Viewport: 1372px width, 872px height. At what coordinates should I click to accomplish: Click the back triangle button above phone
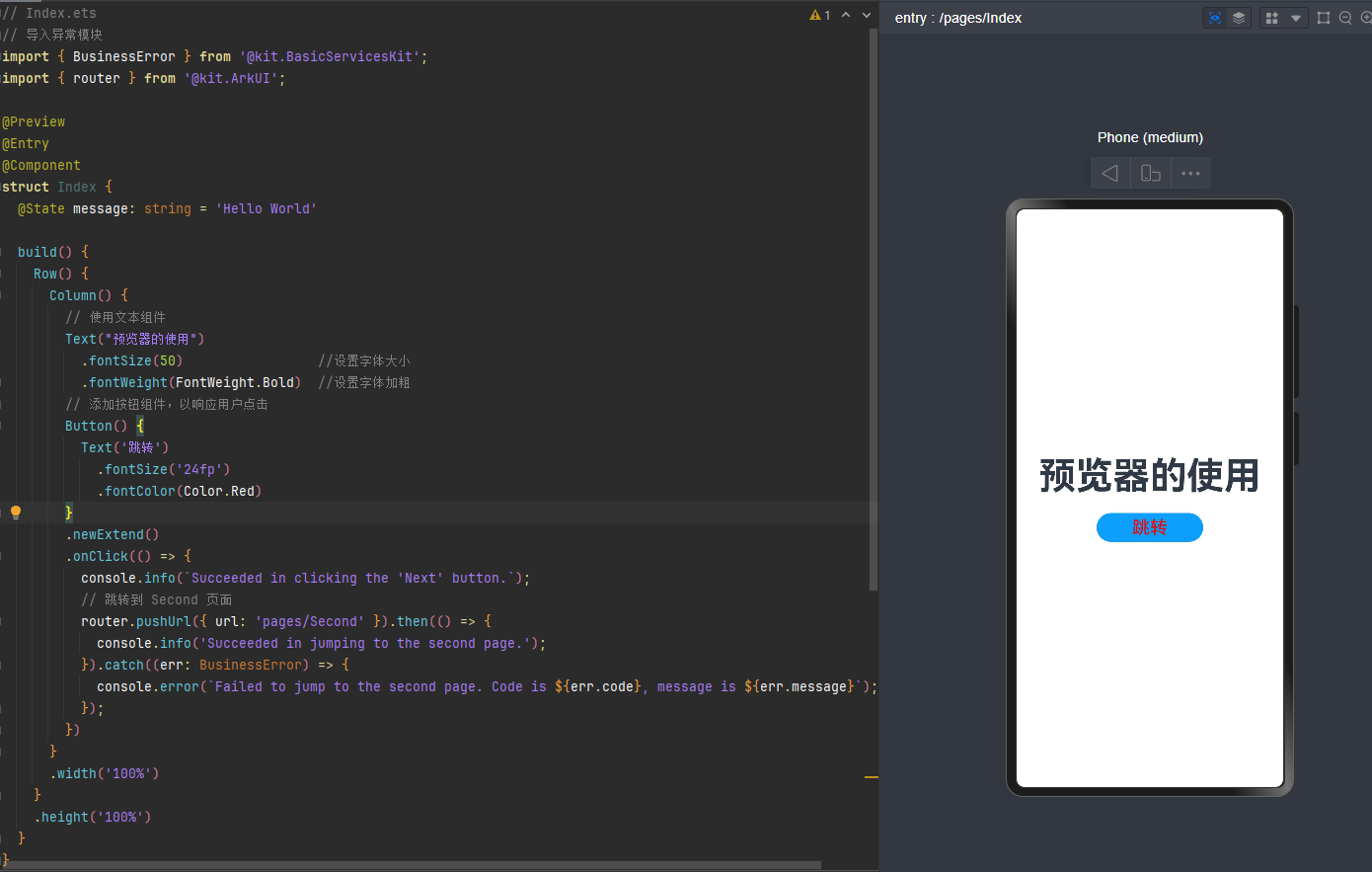1110,173
